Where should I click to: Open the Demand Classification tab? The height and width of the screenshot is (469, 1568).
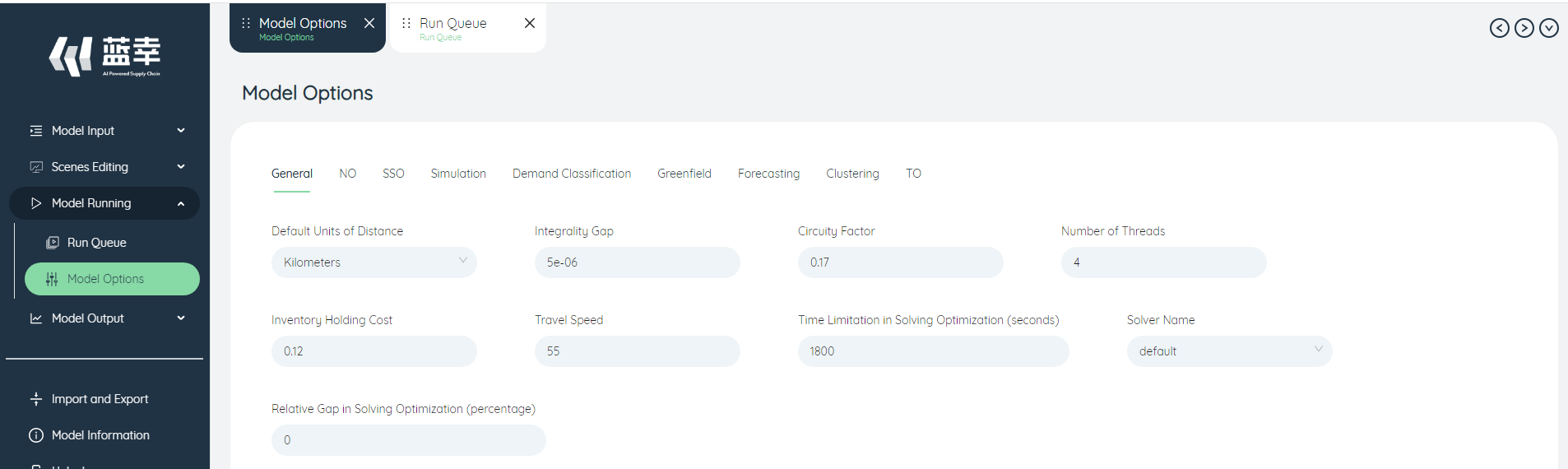(572, 174)
